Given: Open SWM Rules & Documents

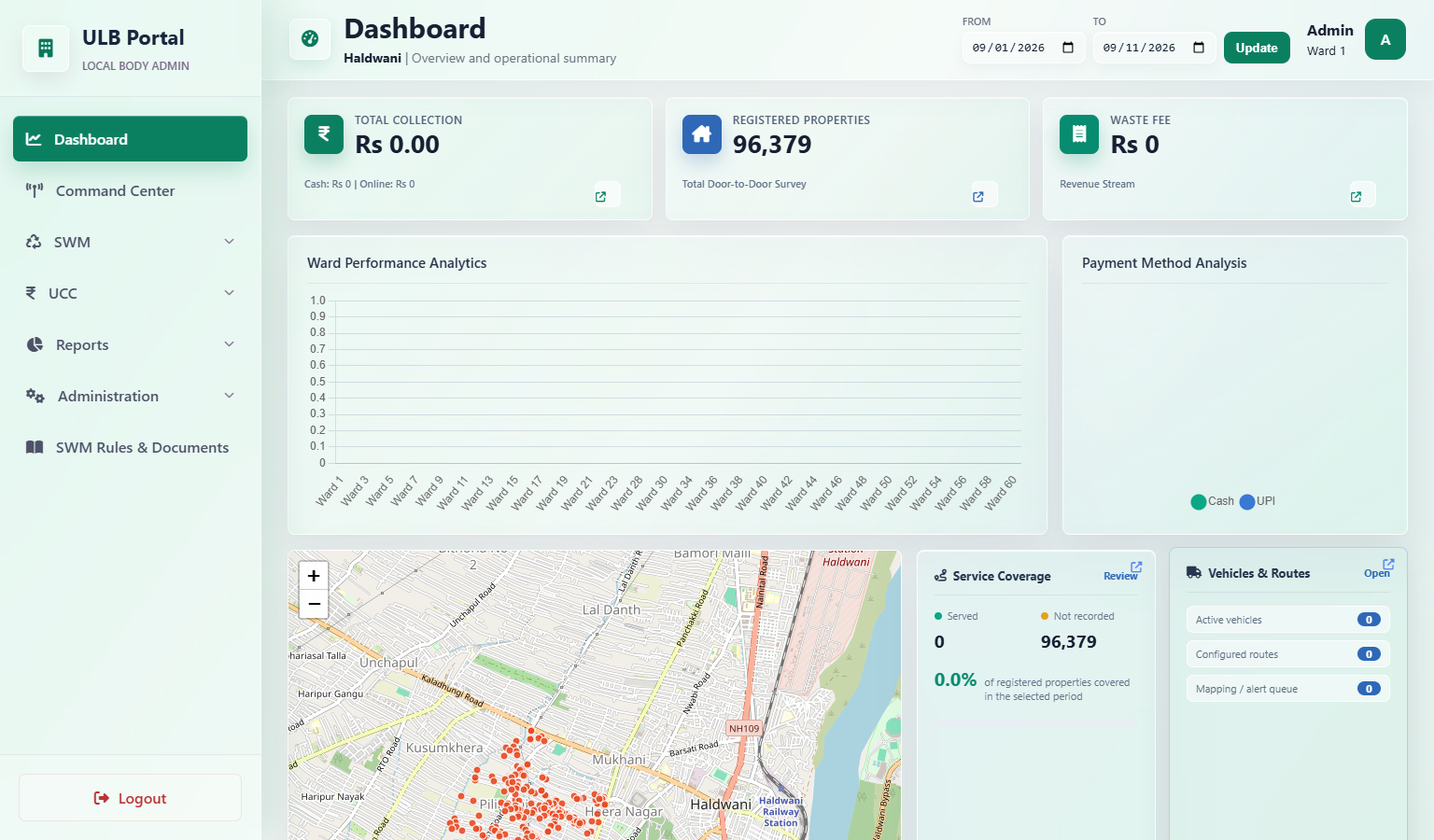Looking at the screenshot, I should 130,447.
